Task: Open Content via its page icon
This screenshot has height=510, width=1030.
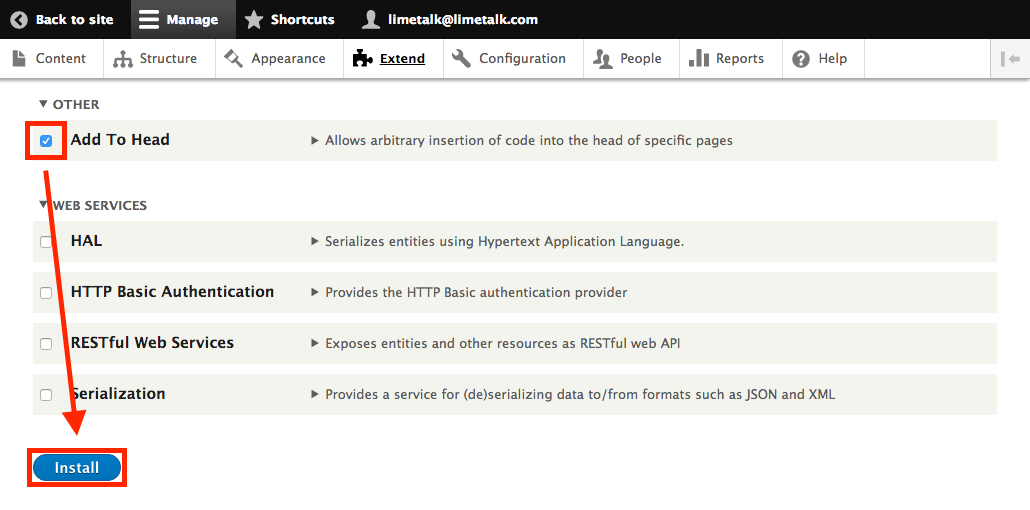Action: (19, 58)
